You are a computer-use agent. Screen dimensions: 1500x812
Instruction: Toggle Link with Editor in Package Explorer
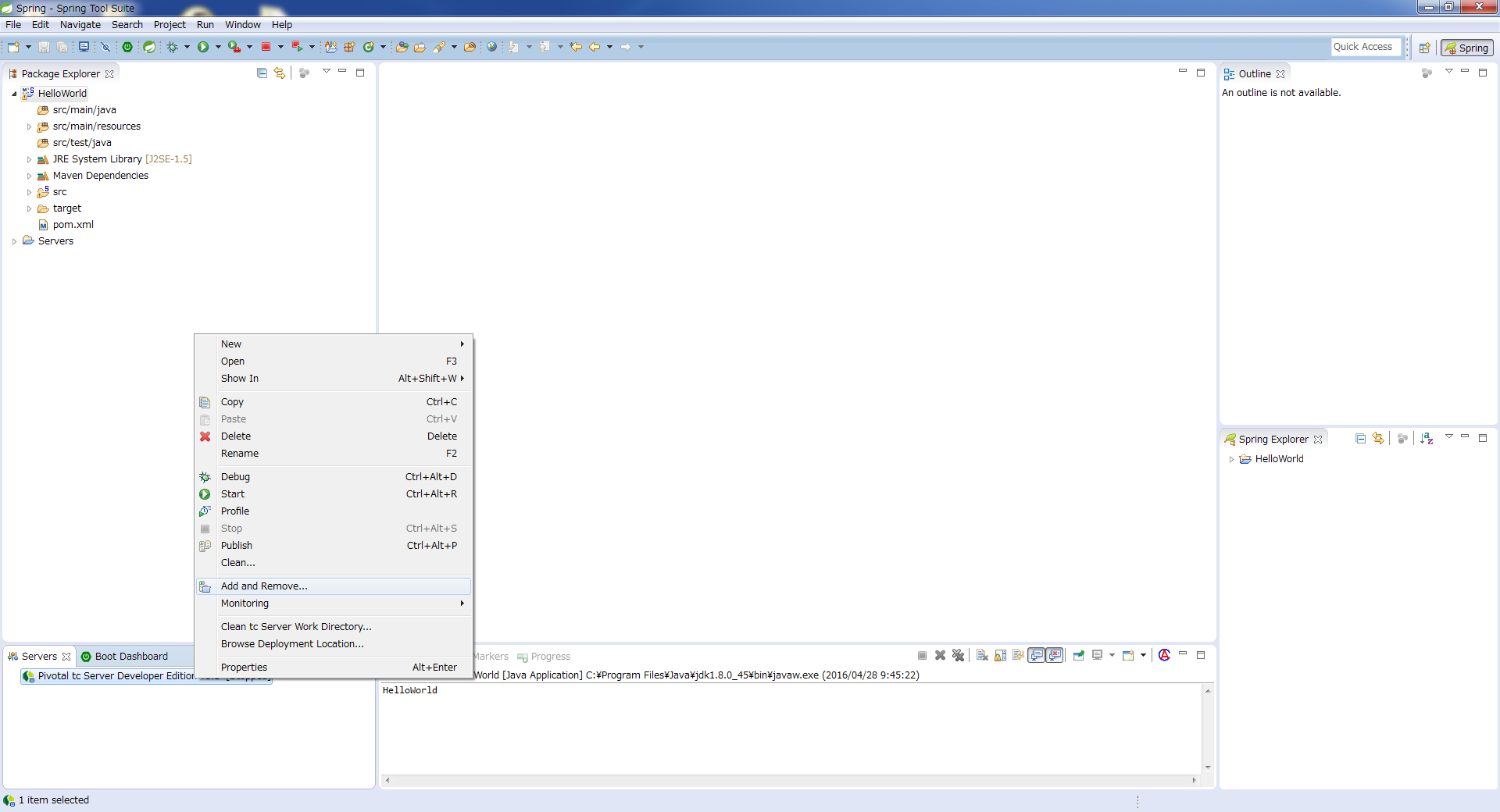pyautogui.click(x=280, y=73)
